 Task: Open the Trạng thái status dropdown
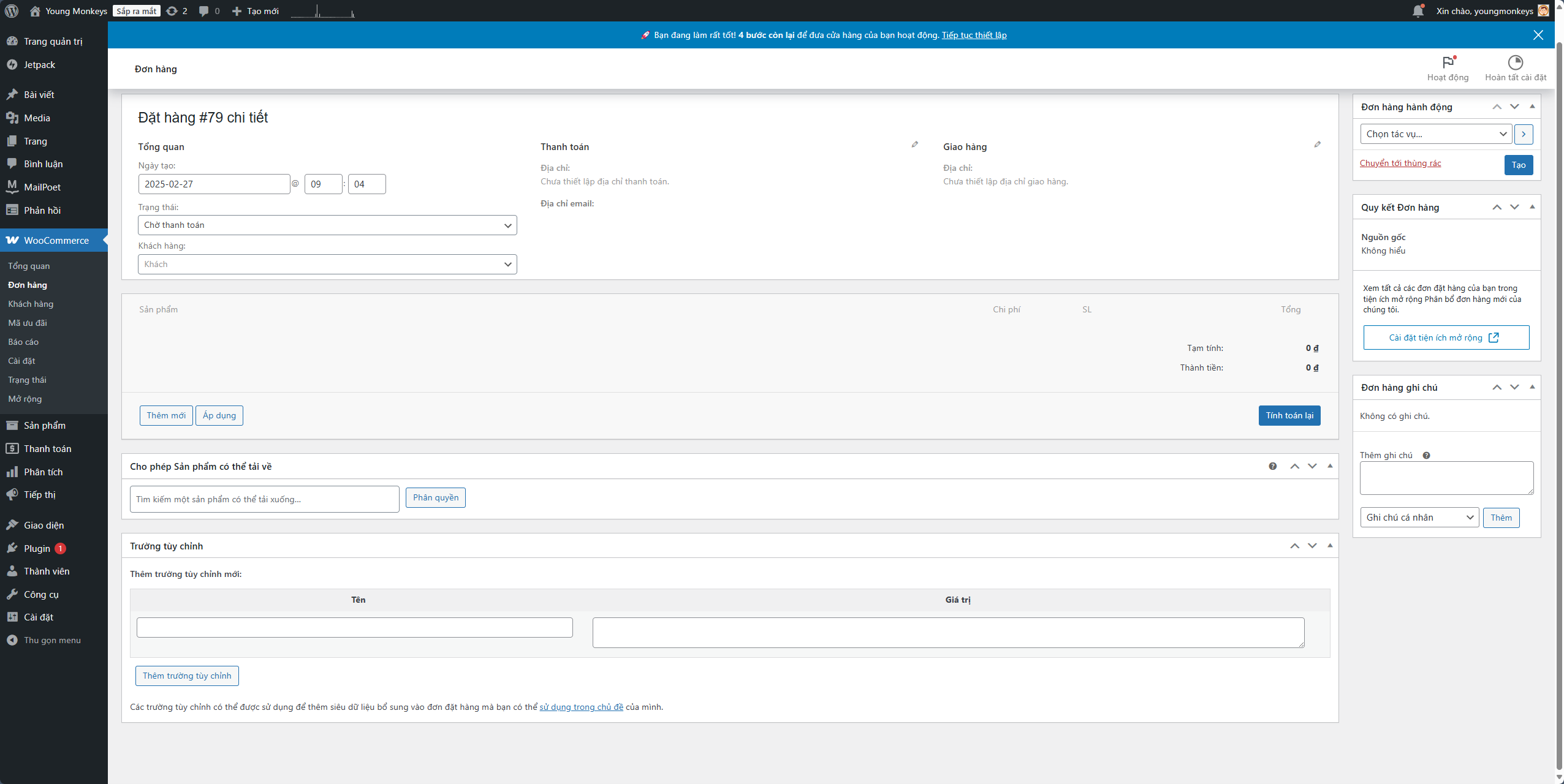[x=327, y=225]
